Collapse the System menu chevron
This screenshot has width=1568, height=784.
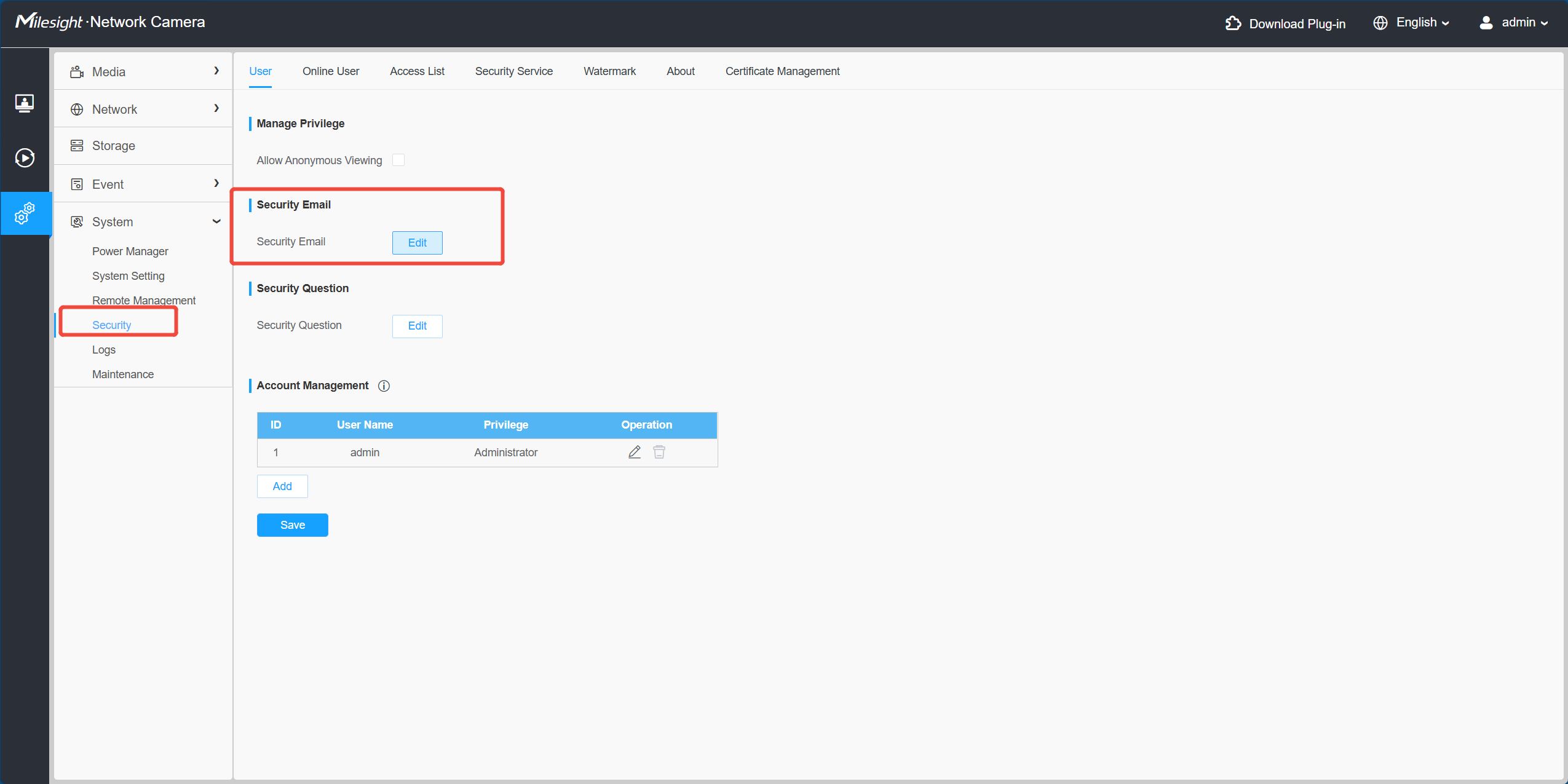(x=216, y=221)
